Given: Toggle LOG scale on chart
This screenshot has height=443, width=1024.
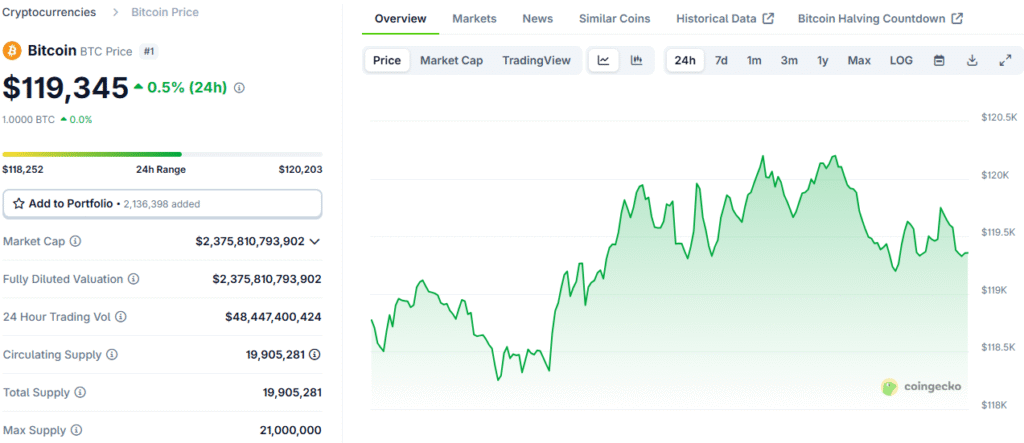Looking at the screenshot, I should point(901,61).
